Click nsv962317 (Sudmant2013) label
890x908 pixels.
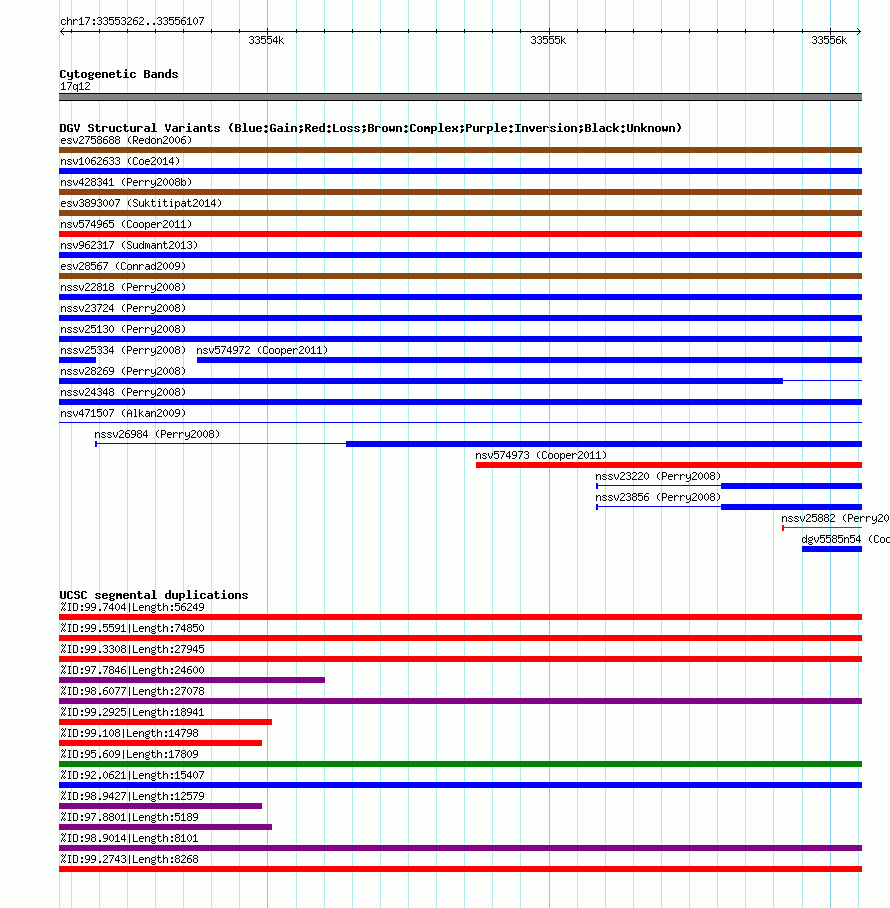point(129,245)
